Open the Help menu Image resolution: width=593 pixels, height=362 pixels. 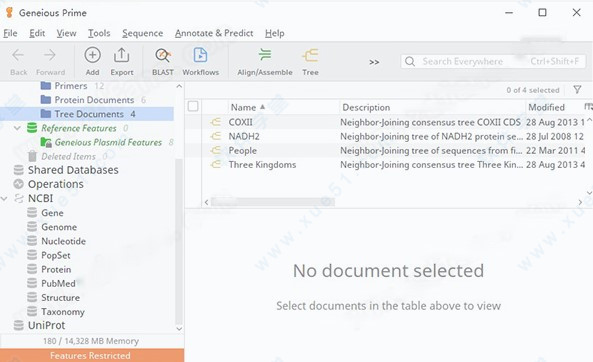coord(274,33)
